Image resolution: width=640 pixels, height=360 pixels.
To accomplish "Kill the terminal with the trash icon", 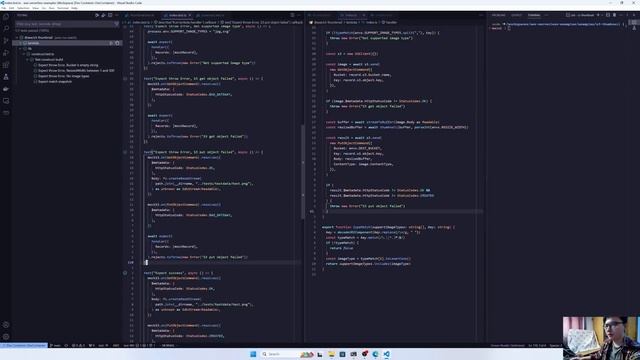I will tap(614, 15).
